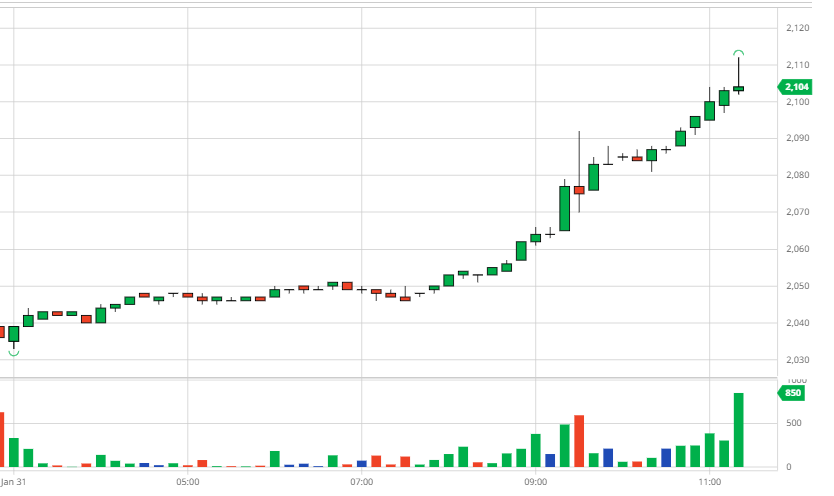Select the 2,050 price axis label
Viewport: 834px width, 496px height.
[x=798, y=286]
